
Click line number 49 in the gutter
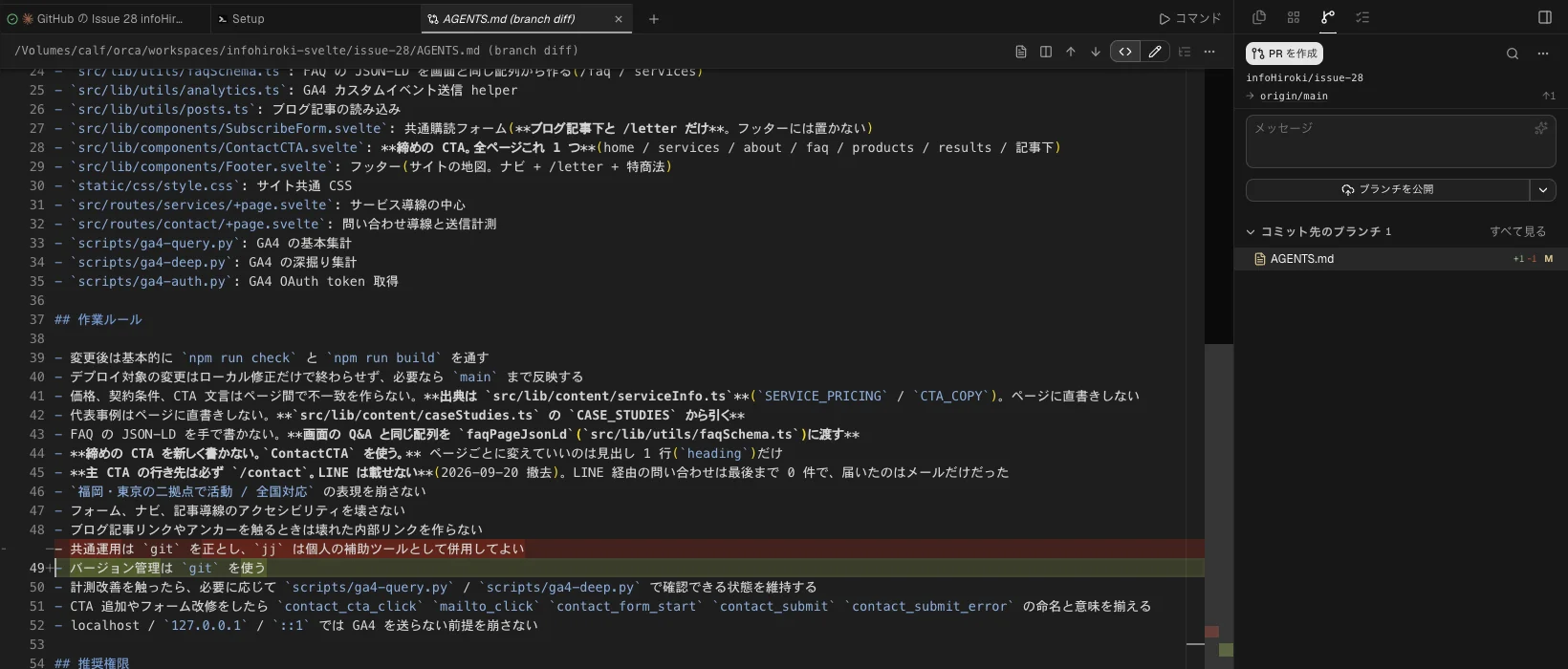click(x=36, y=568)
